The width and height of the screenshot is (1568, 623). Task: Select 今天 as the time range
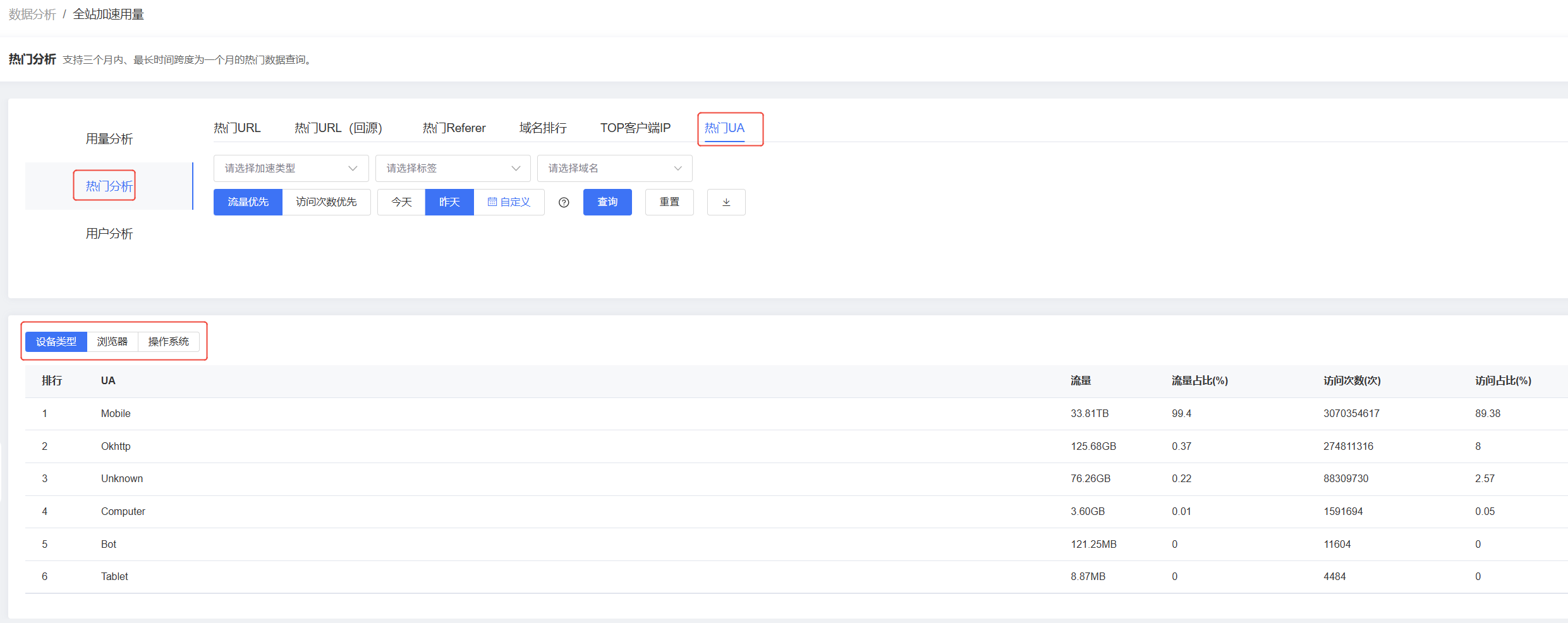[x=401, y=202]
